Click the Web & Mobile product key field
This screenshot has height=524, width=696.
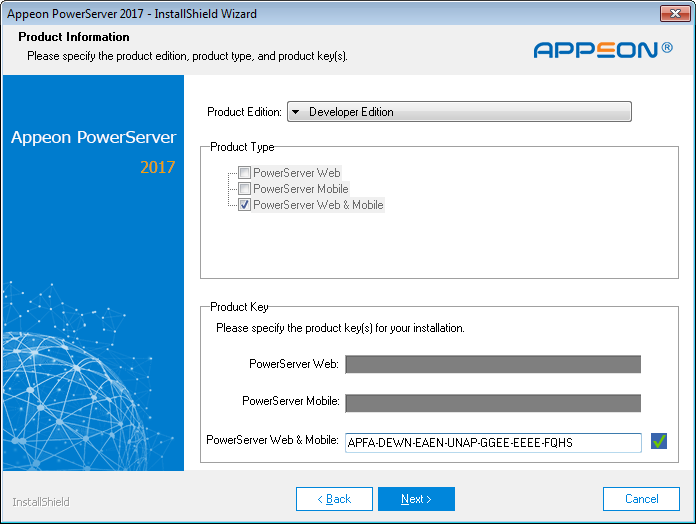(493, 442)
